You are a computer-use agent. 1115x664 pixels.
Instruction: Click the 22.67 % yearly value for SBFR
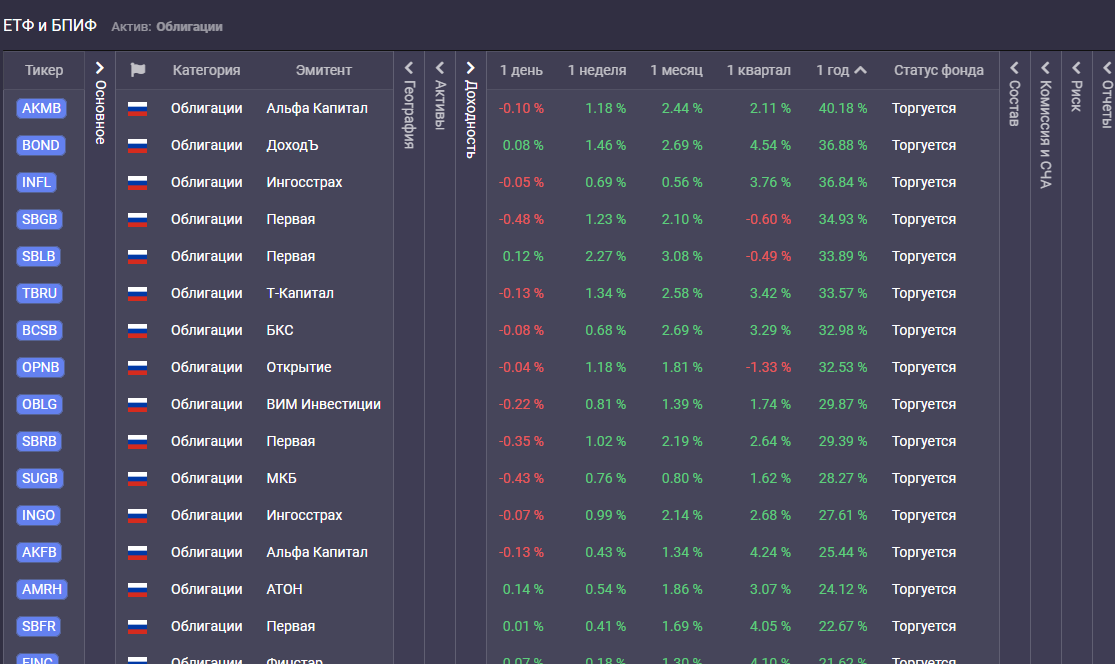click(x=843, y=626)
